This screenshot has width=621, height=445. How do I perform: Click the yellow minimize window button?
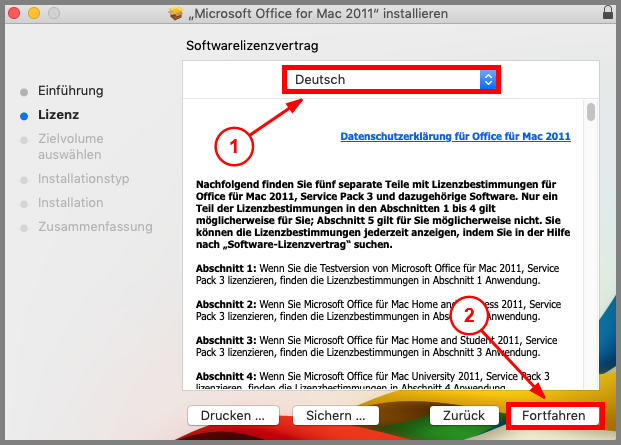(x=34, y=13)
